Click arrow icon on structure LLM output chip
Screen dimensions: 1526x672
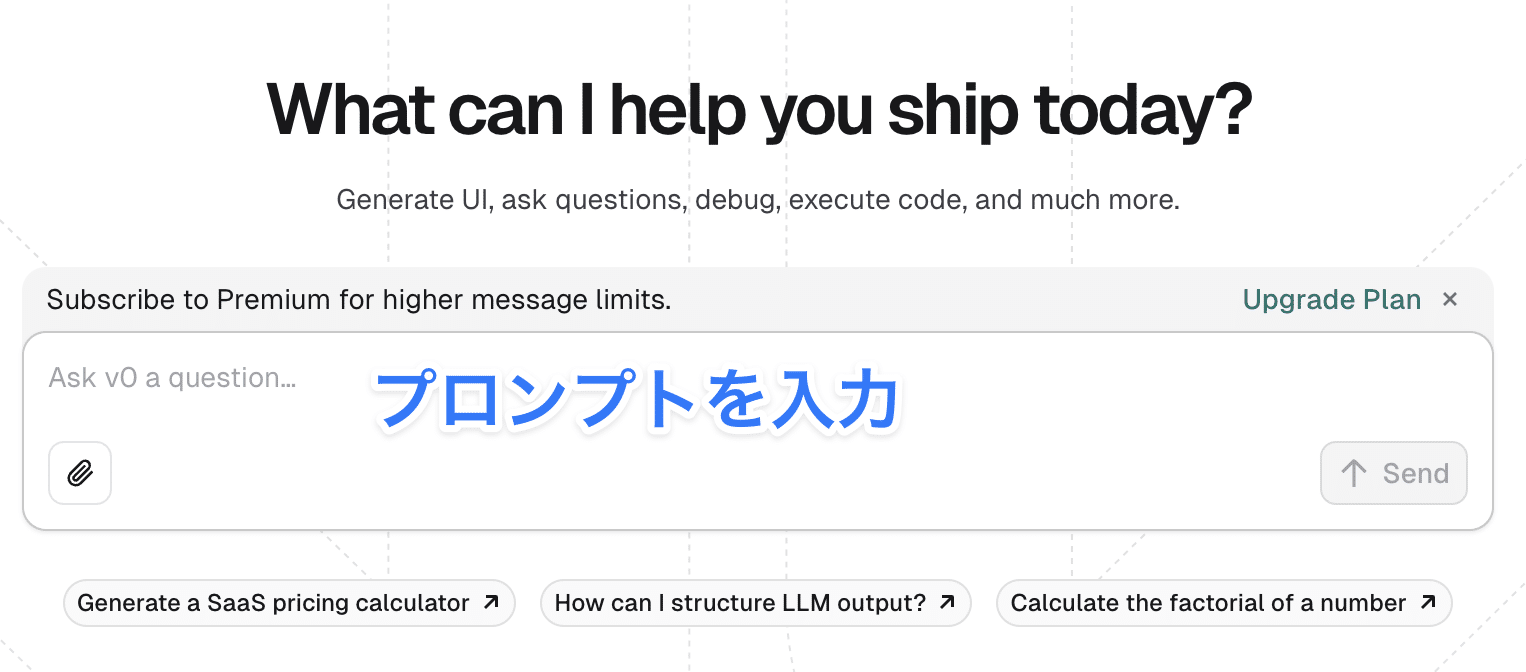point(948,603)
